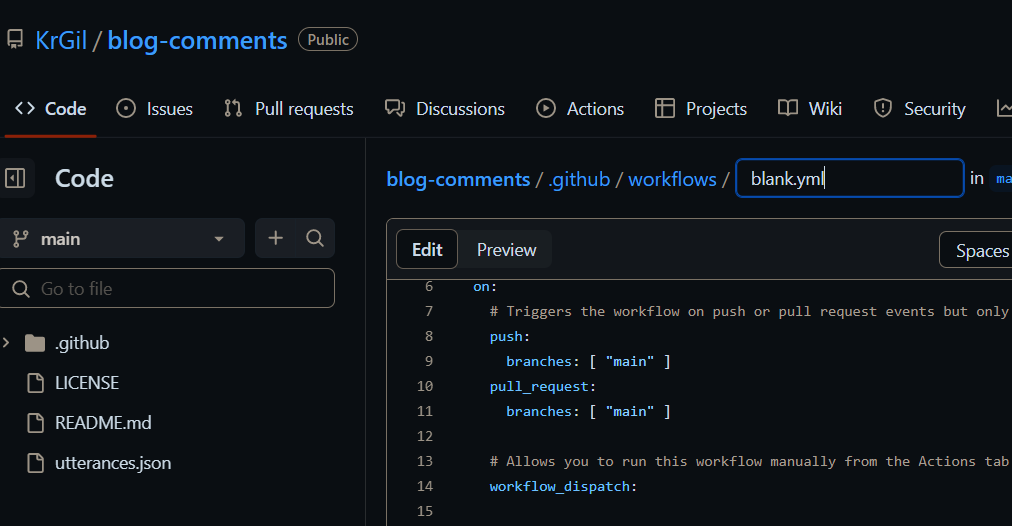This screenshot has width=1012, height=526.
Task: Open the Pull requests tab
Action: (288, 108)
